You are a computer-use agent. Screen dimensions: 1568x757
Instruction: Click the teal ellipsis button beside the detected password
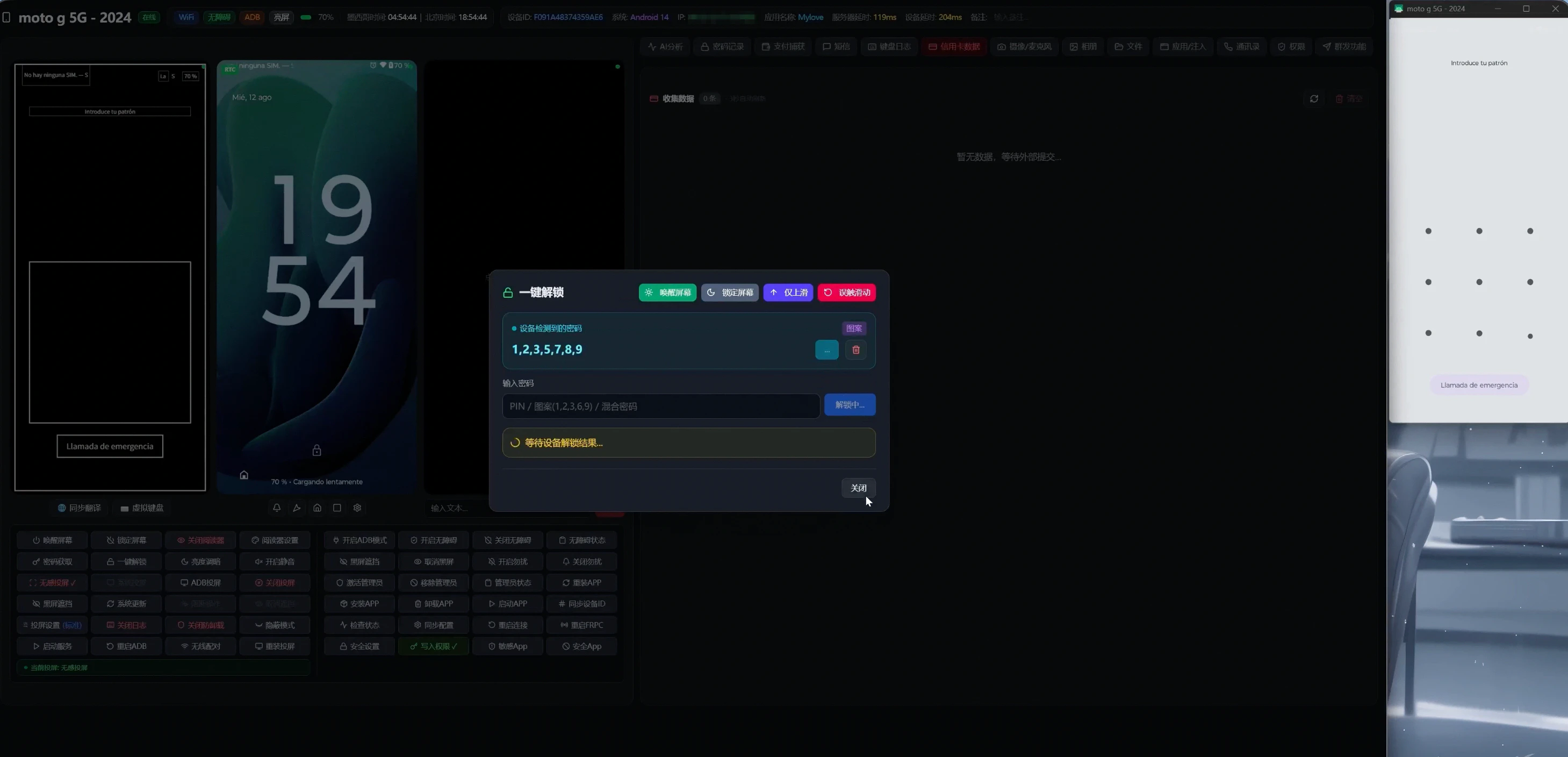(x=826, y=349)
